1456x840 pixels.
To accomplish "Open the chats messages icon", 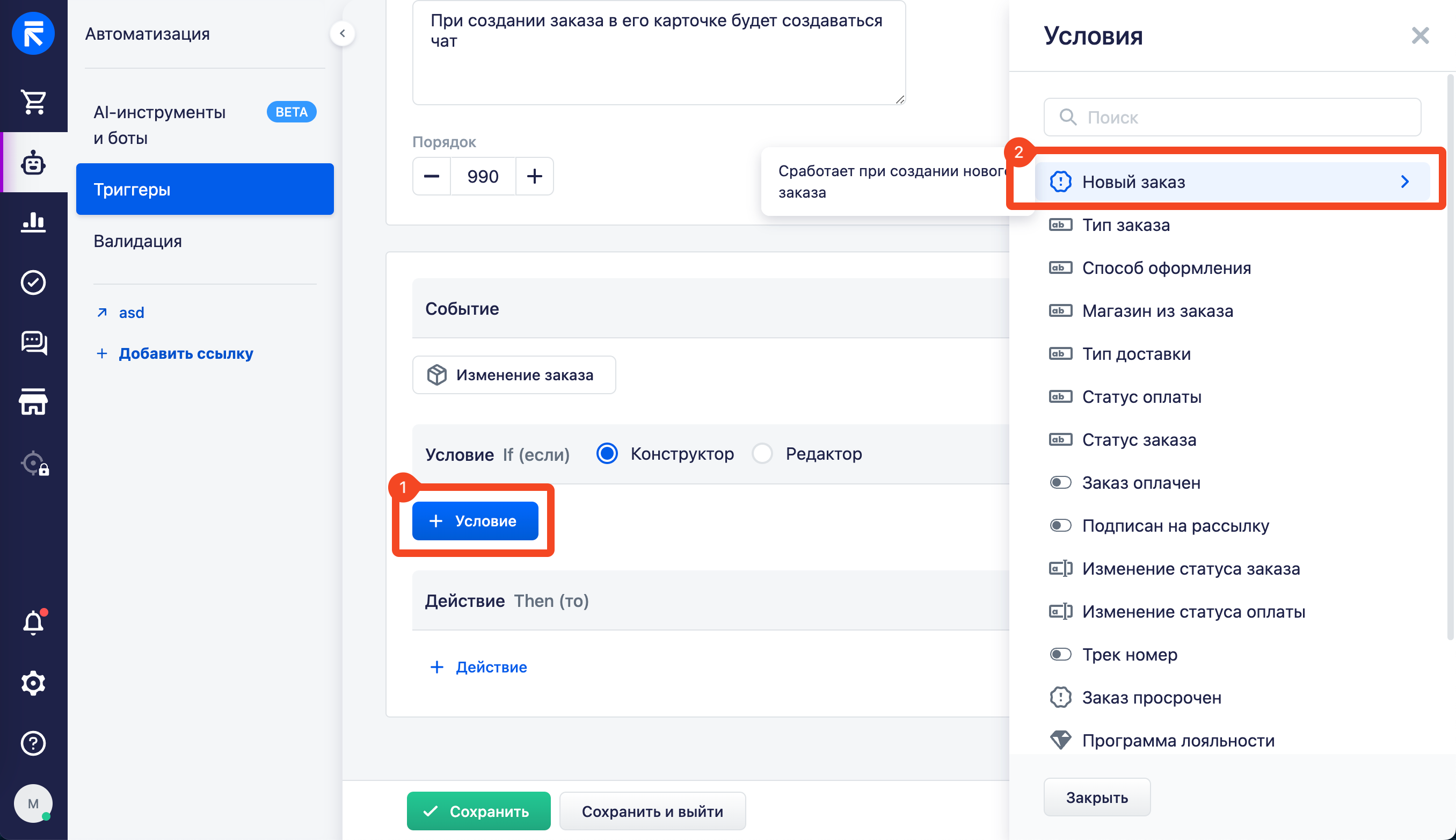I will tap(33, 343).
